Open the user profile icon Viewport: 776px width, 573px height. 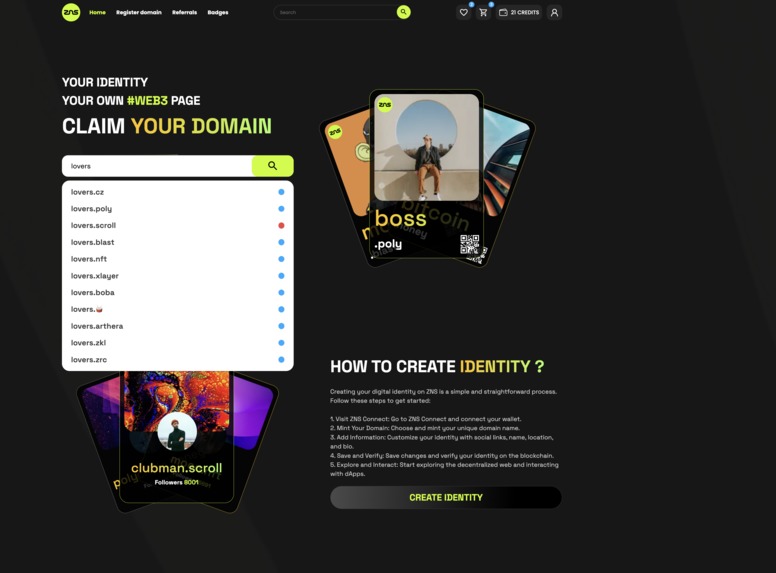(x=554, y=12)
